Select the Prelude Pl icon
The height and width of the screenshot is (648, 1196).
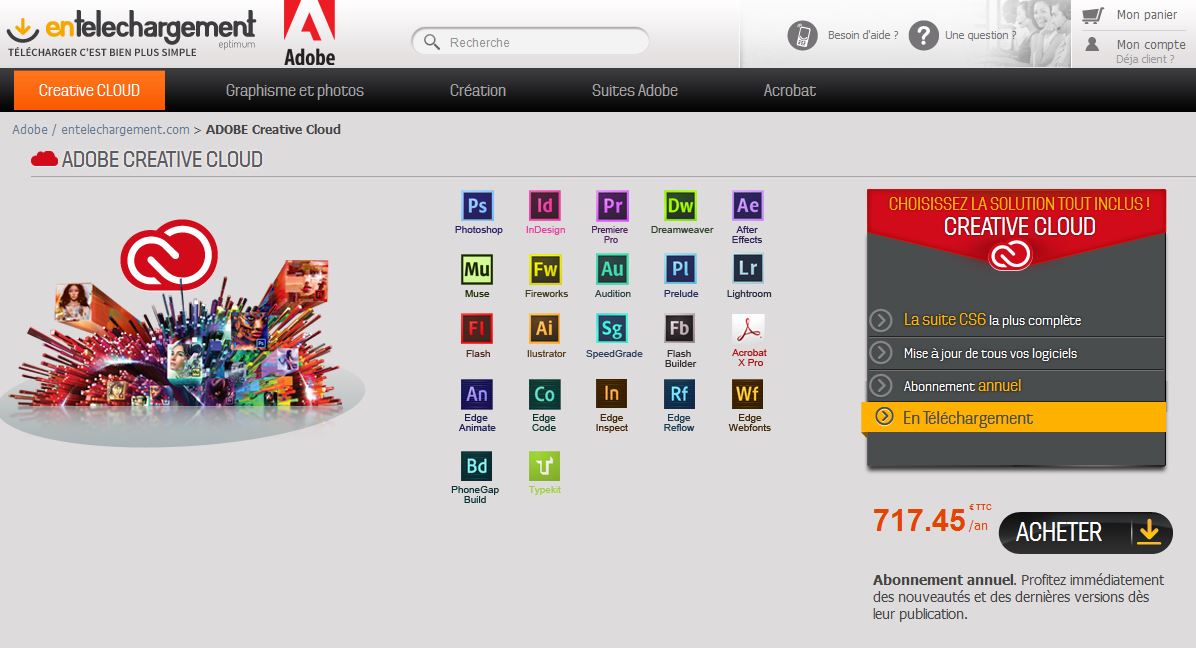pyautogui.click(x=680, y=268)
